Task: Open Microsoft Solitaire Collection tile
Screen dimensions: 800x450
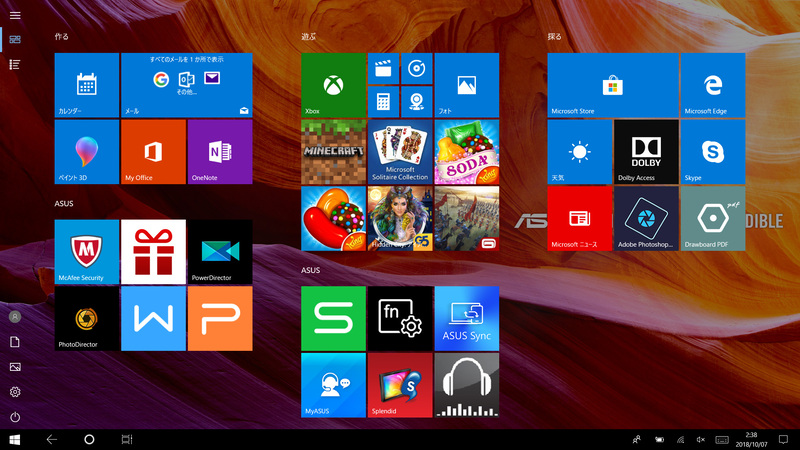Action: pos(400,152)
